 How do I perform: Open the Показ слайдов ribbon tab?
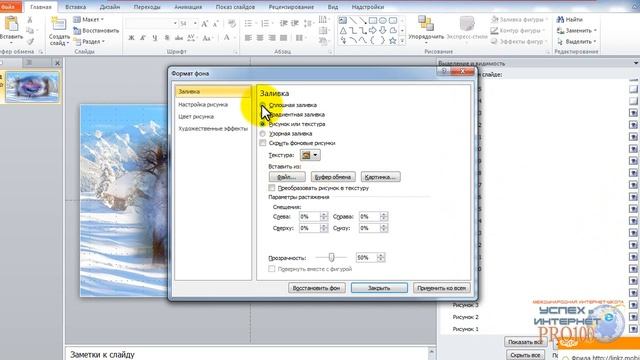(235, 7)
